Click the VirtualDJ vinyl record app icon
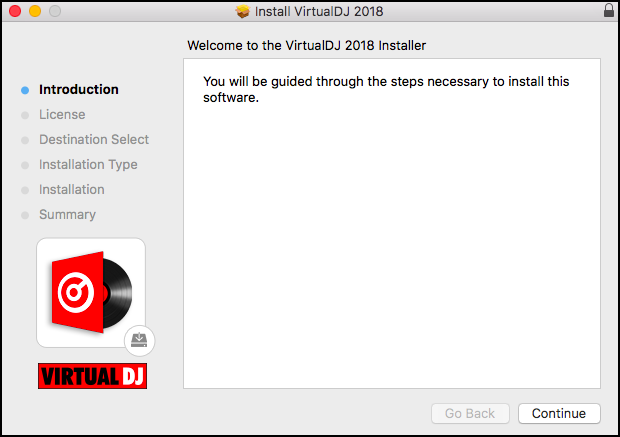The width and height of the screenshot is (620, 437). point(91,293)
